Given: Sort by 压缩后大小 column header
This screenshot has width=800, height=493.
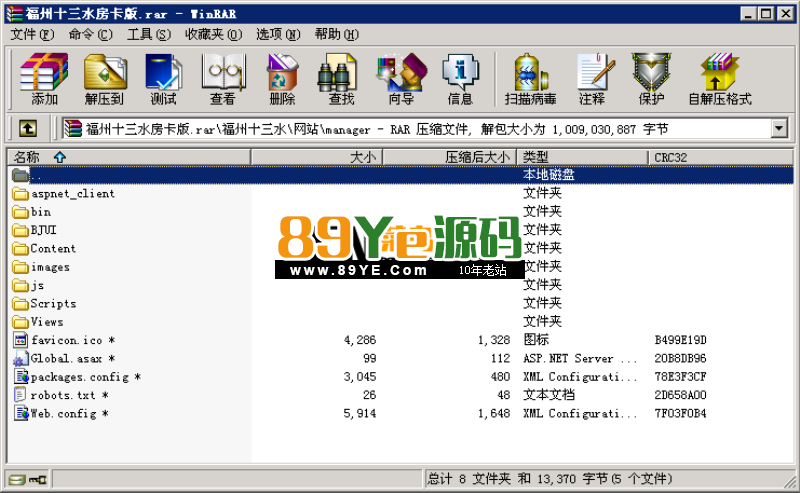Looking at the screenshot, I should (449, 157).
